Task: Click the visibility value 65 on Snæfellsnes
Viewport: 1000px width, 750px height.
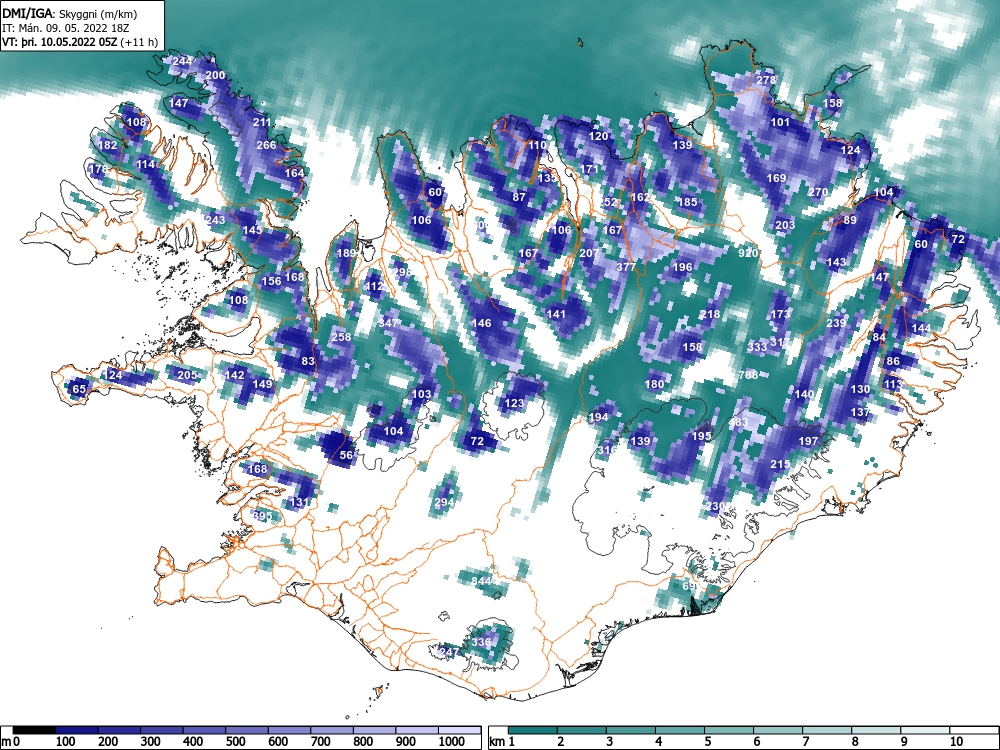Action: 79,389
